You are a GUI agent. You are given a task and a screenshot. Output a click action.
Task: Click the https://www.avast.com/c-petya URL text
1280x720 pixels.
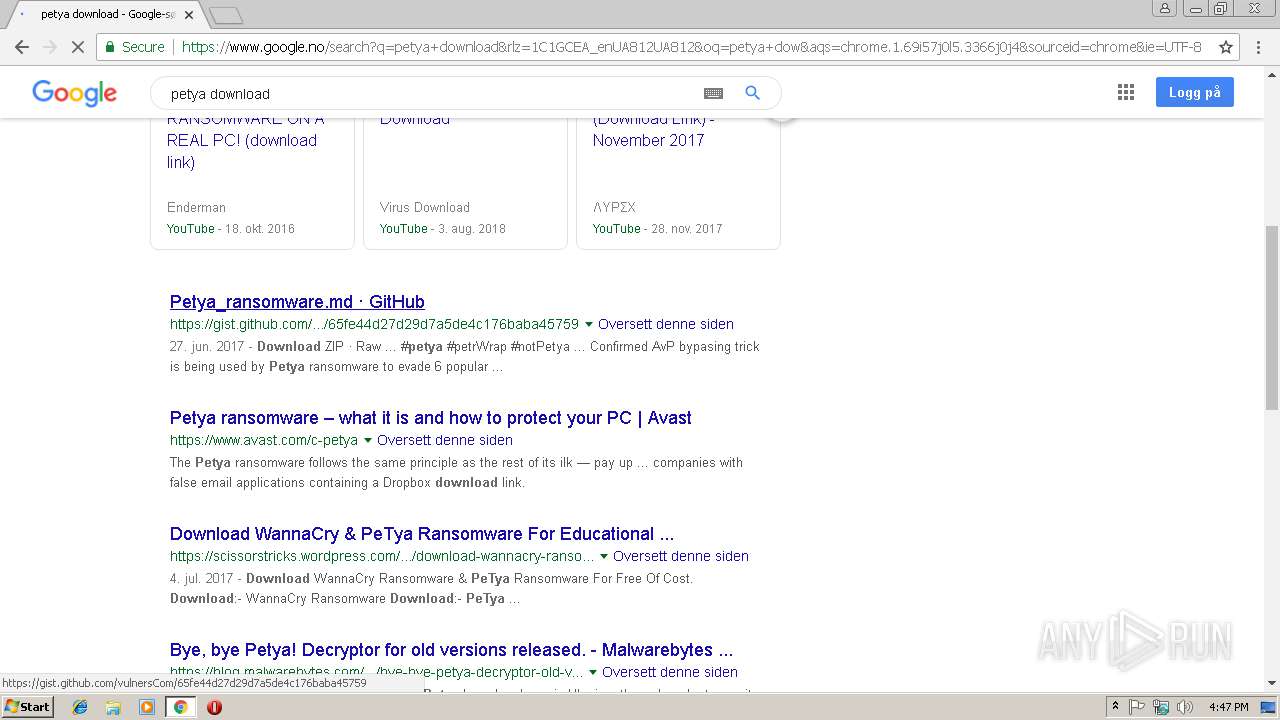click(x=264, y=440)
